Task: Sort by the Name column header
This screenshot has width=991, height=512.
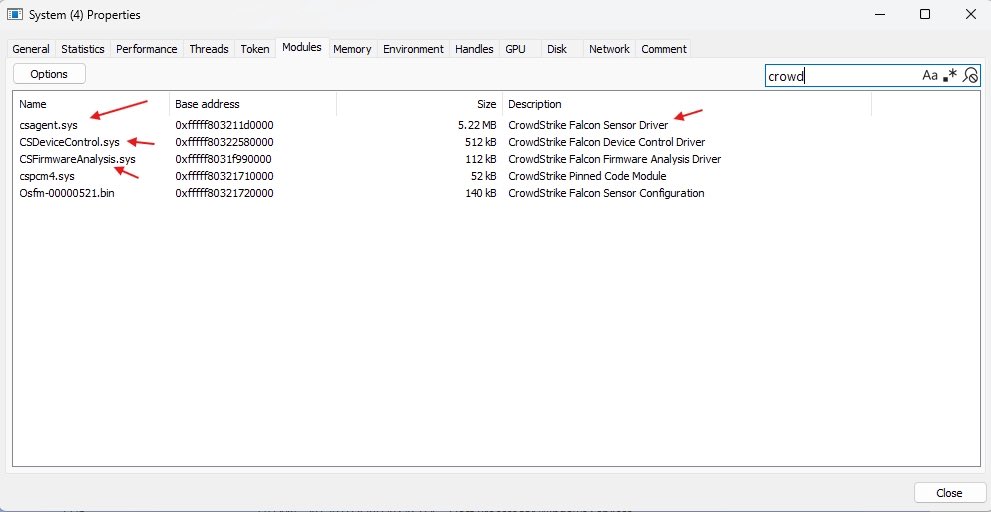Action: tap(91, 104)
